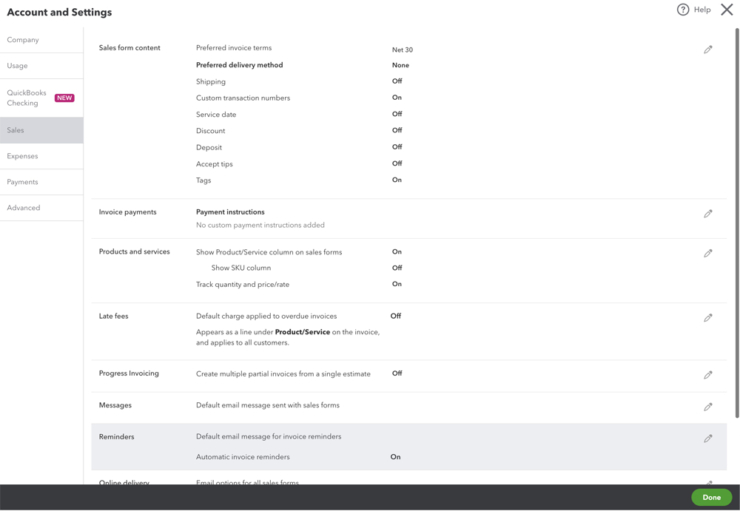The image size is (740, 511).
Task: Select the Expenses settings tab
Action: (x=23, y=156)
